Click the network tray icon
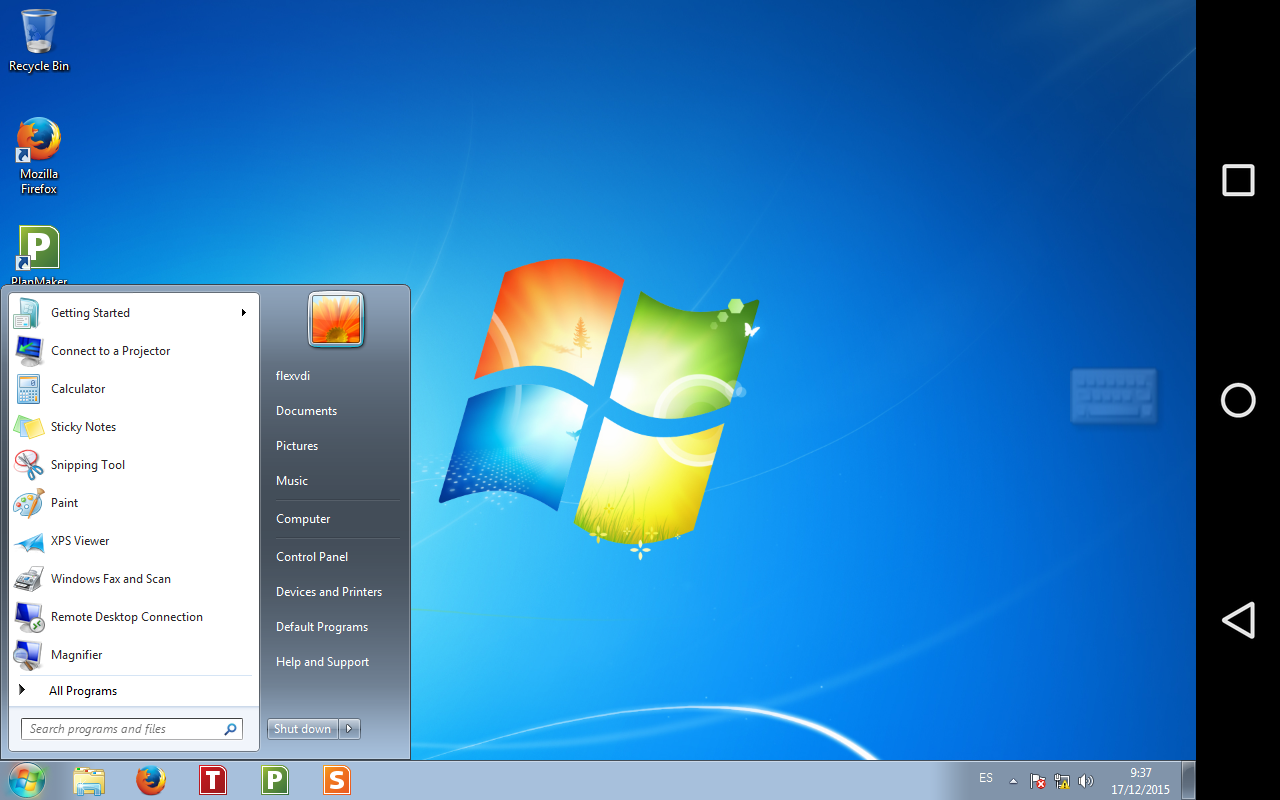1280x800 pixels. pos(1062,781)
